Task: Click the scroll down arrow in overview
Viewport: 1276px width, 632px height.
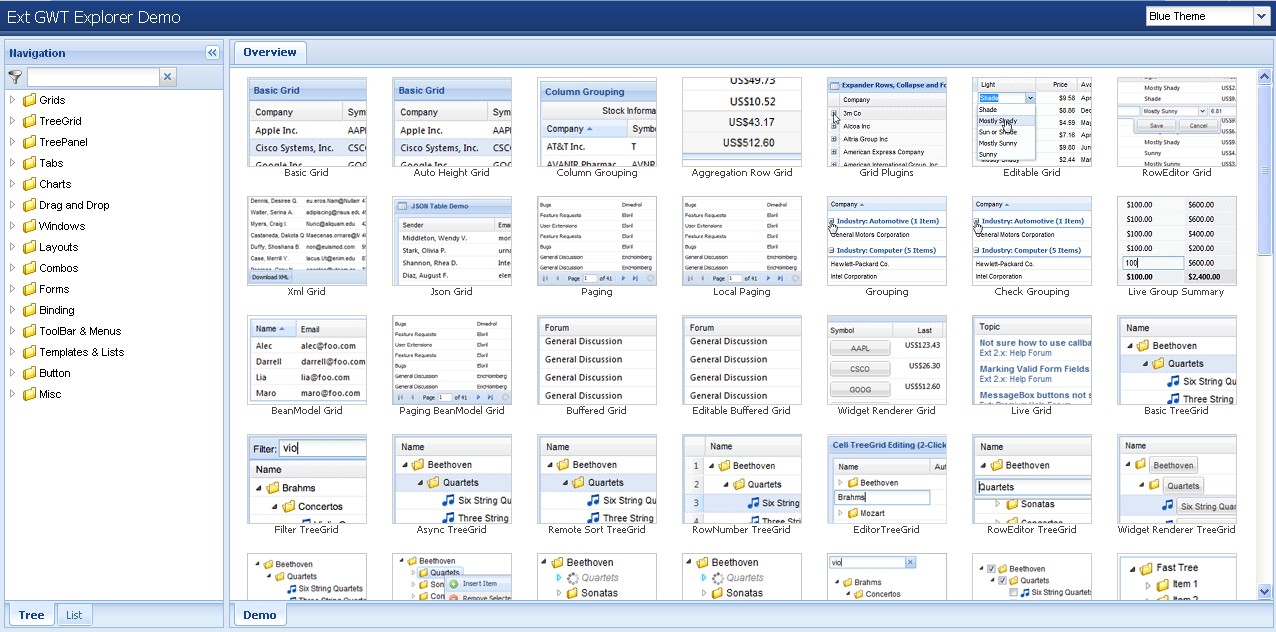Action: [1265, 592]
